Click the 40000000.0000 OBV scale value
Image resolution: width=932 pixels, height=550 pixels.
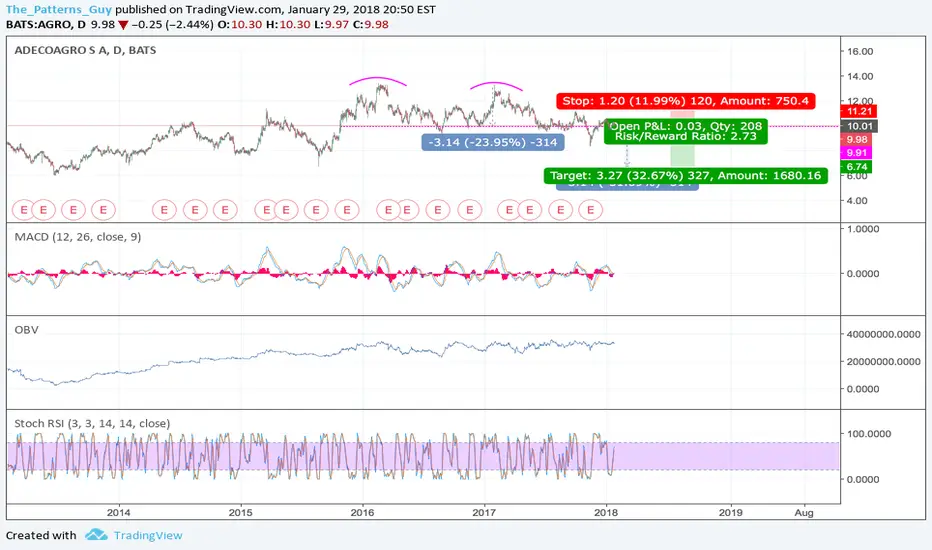click(x=884, y=335)
